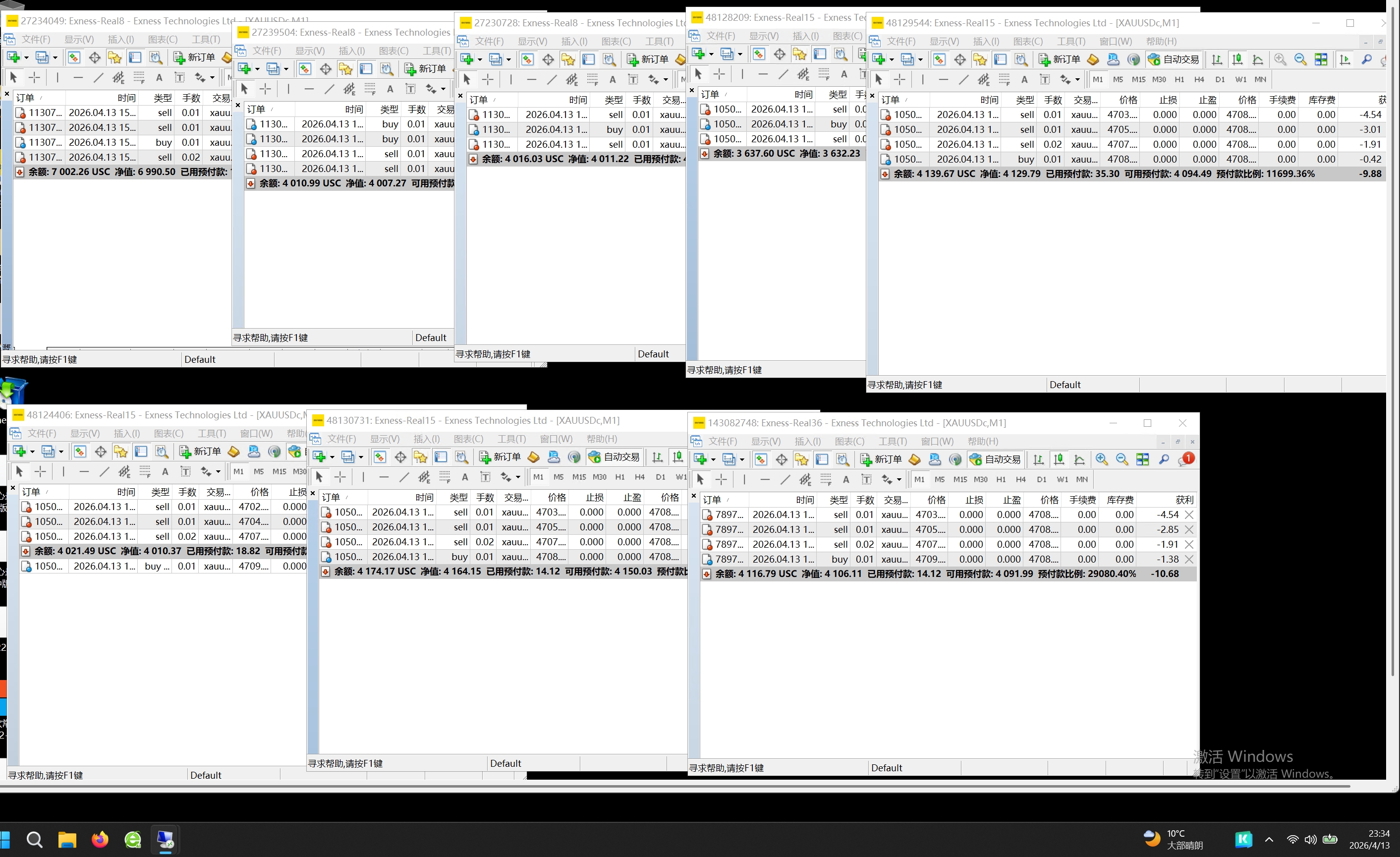Open 工具(T) menu in window 27230728
This screenshot has height=857, width=1400.
[659, 42]
